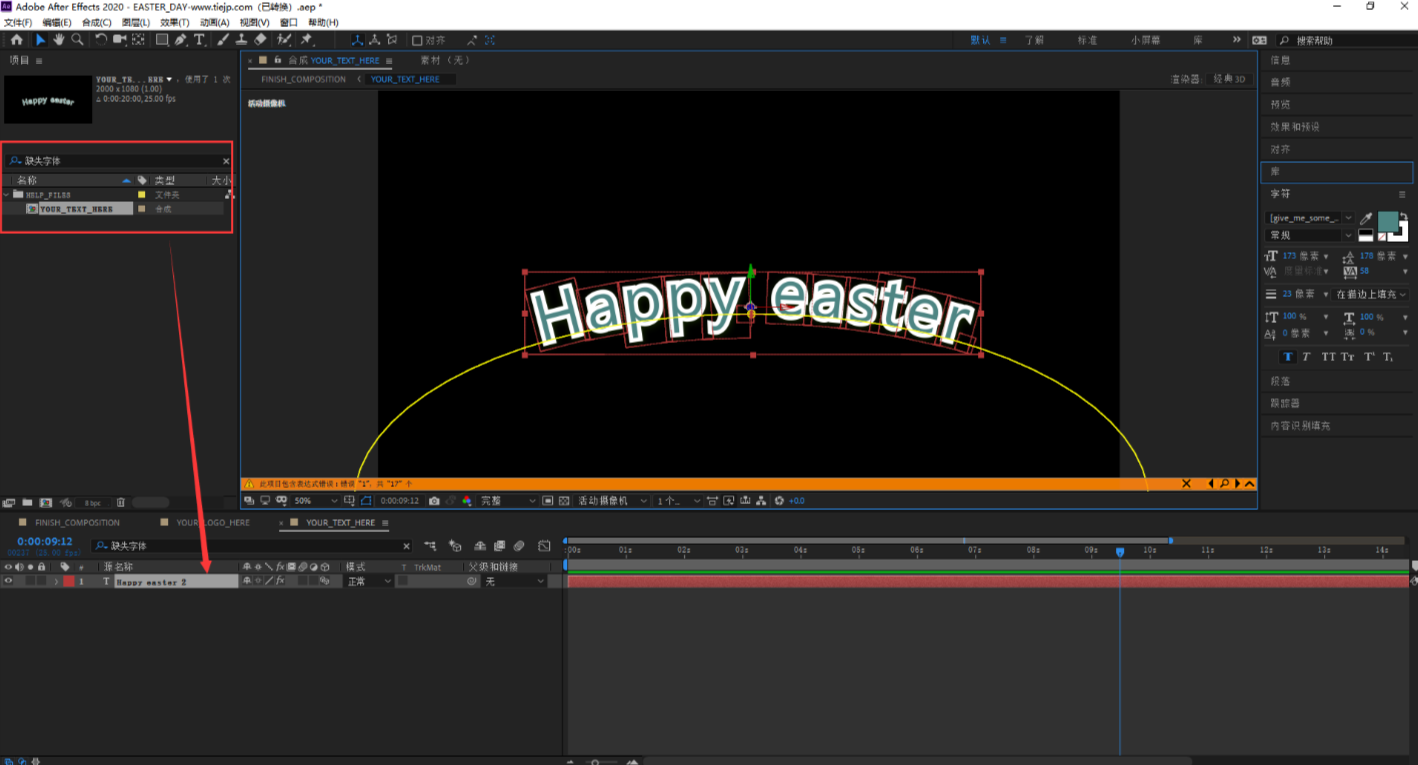
Task: Open the 正常 blending mode dropdown
Action: coord(368,581)
